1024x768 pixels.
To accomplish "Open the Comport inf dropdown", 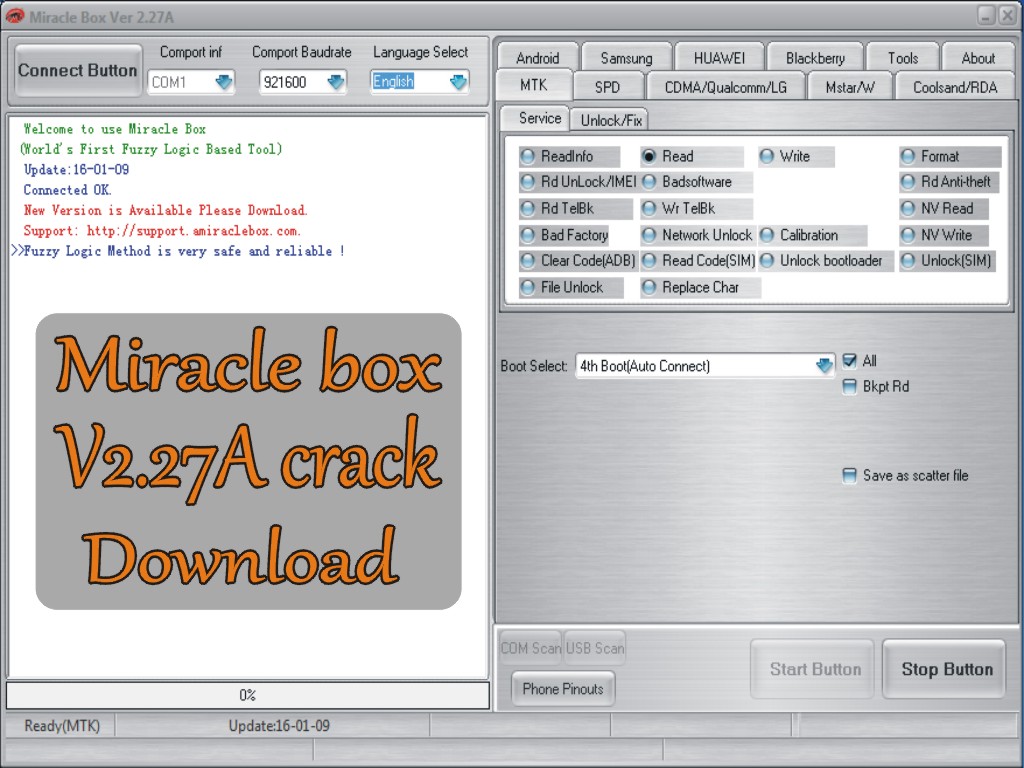I will click(x=226, y=82).
